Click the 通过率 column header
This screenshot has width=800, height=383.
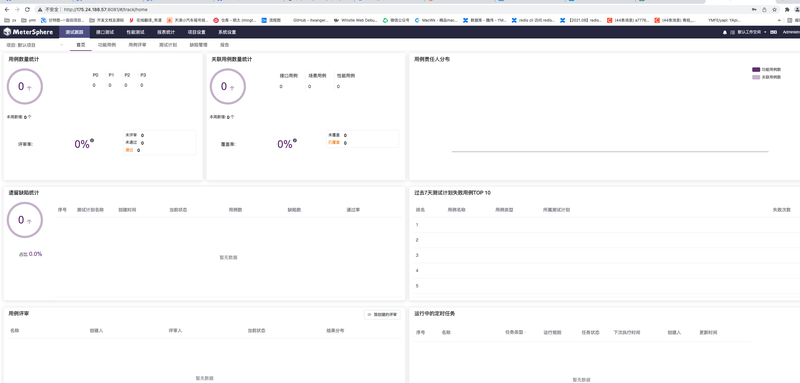(x=354, y=210)
